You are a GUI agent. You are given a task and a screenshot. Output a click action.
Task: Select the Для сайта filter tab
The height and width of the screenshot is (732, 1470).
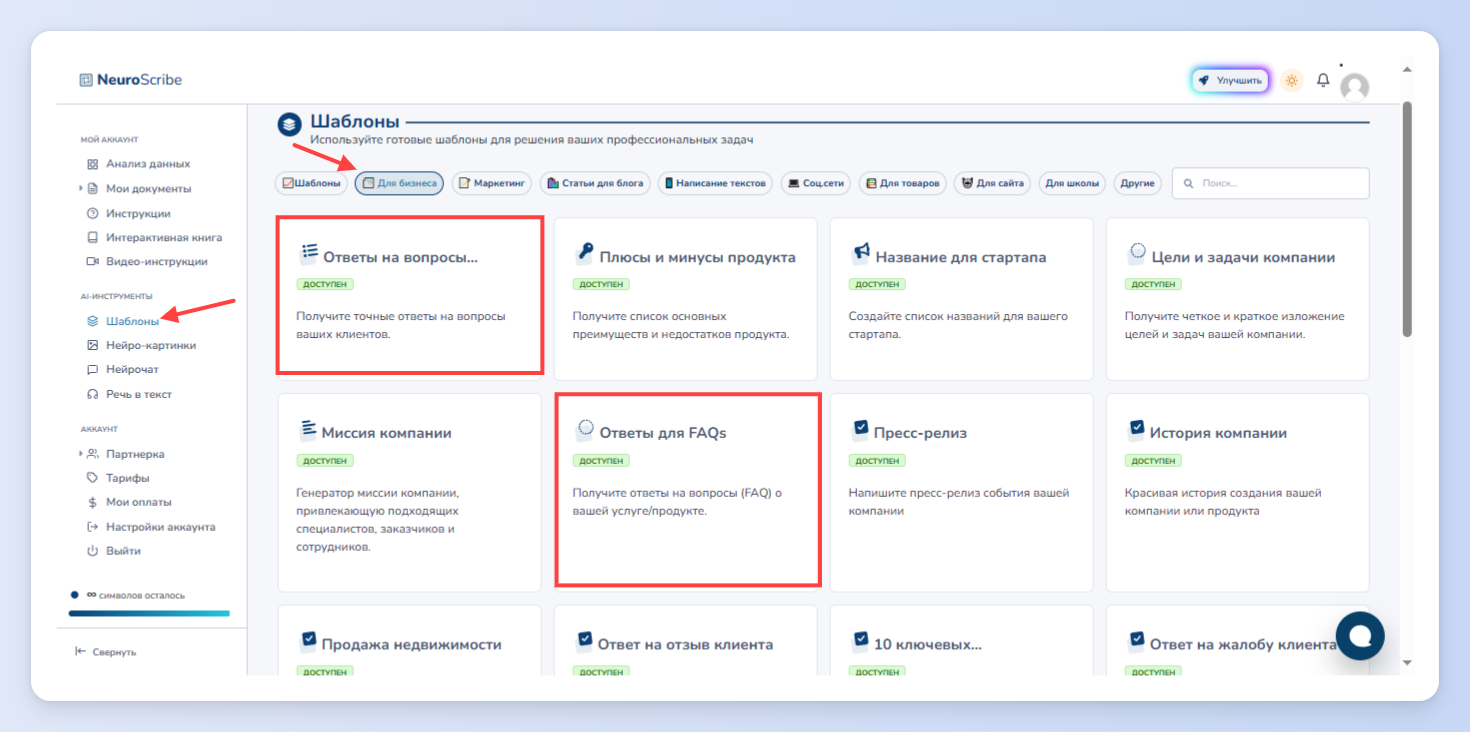[x=992, y=183]
